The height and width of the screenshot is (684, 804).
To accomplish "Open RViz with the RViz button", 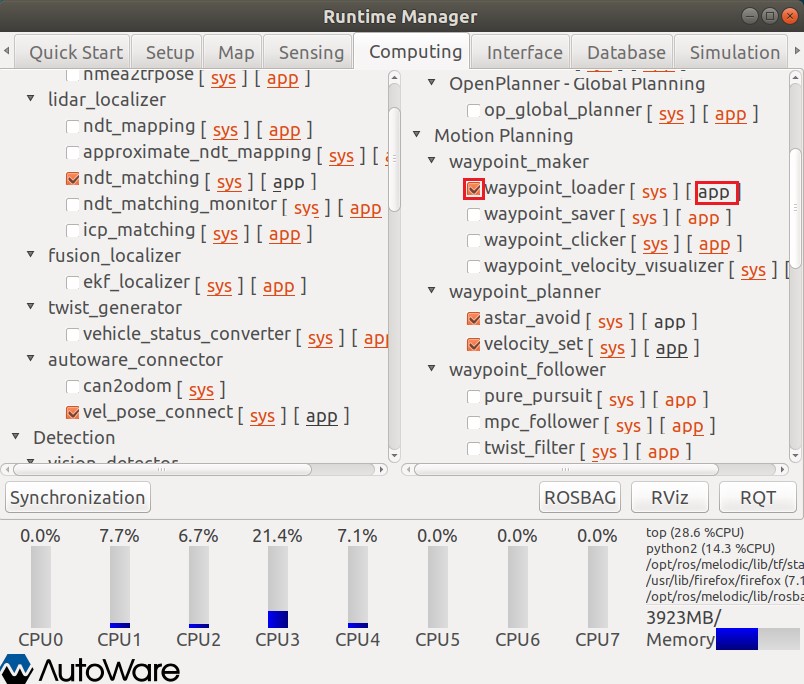I will pos(670,497).
